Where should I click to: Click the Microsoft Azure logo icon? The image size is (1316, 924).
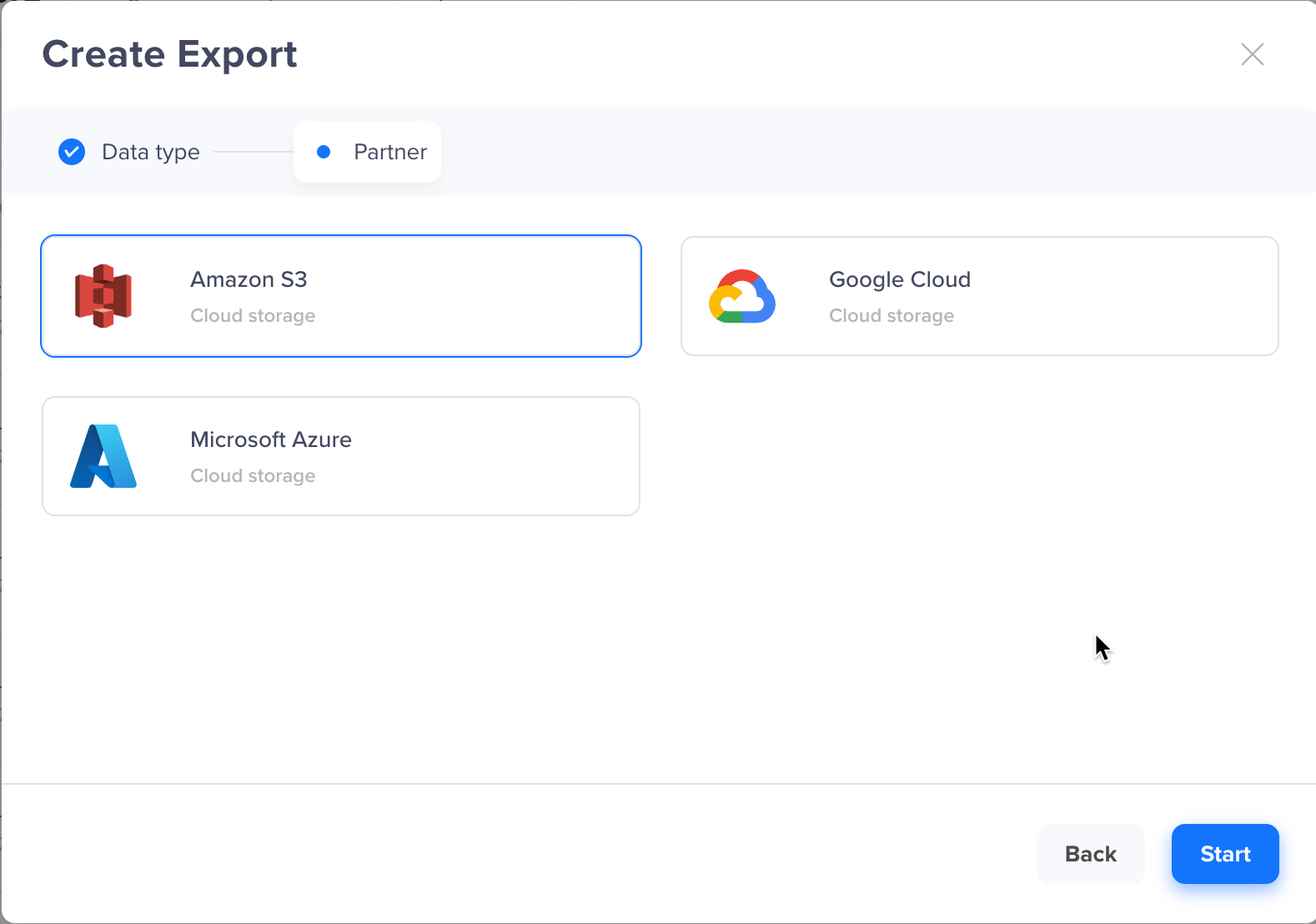[x=103, y=456]
